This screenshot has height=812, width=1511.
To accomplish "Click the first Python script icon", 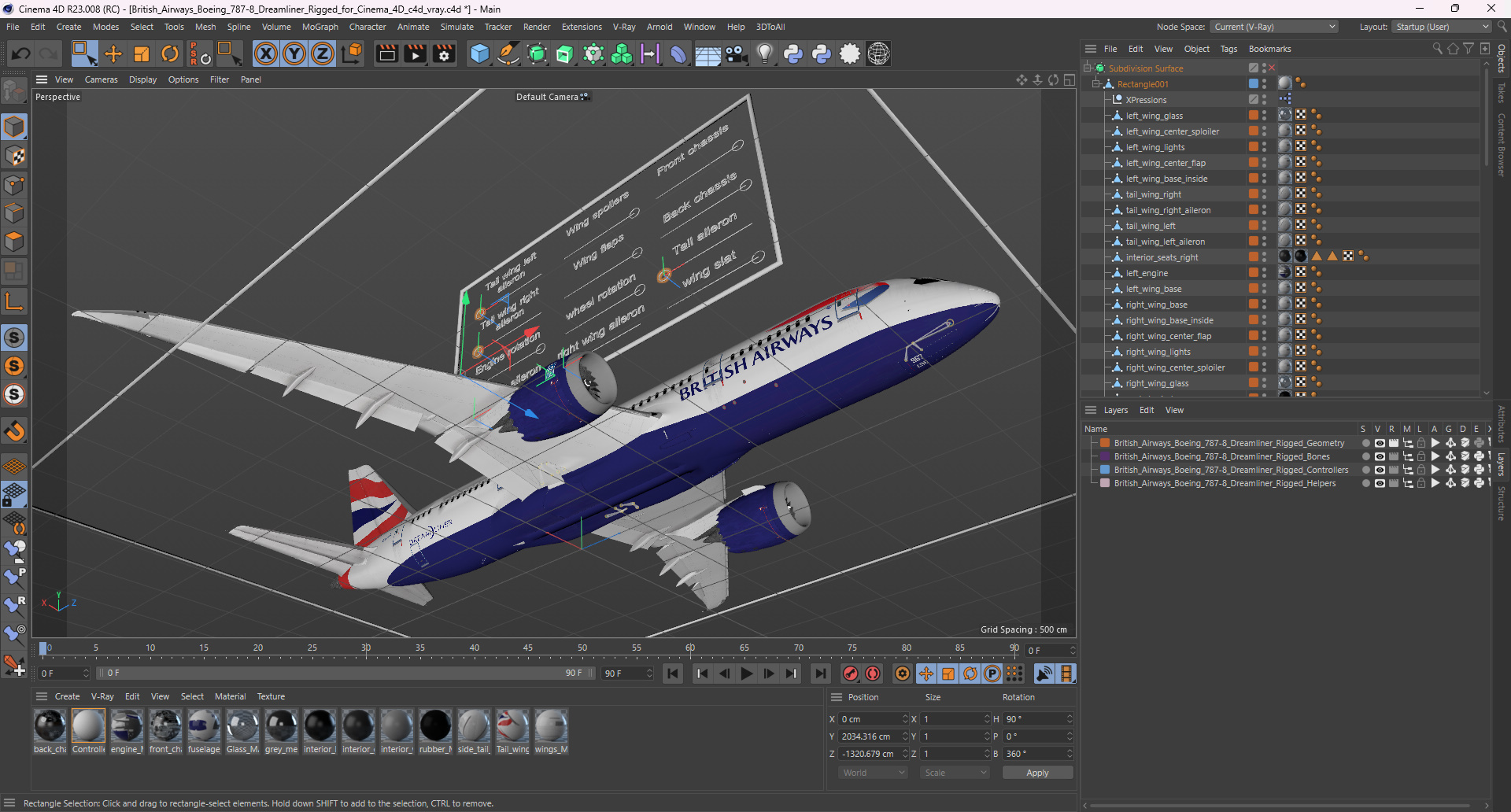I will [793, 54].
